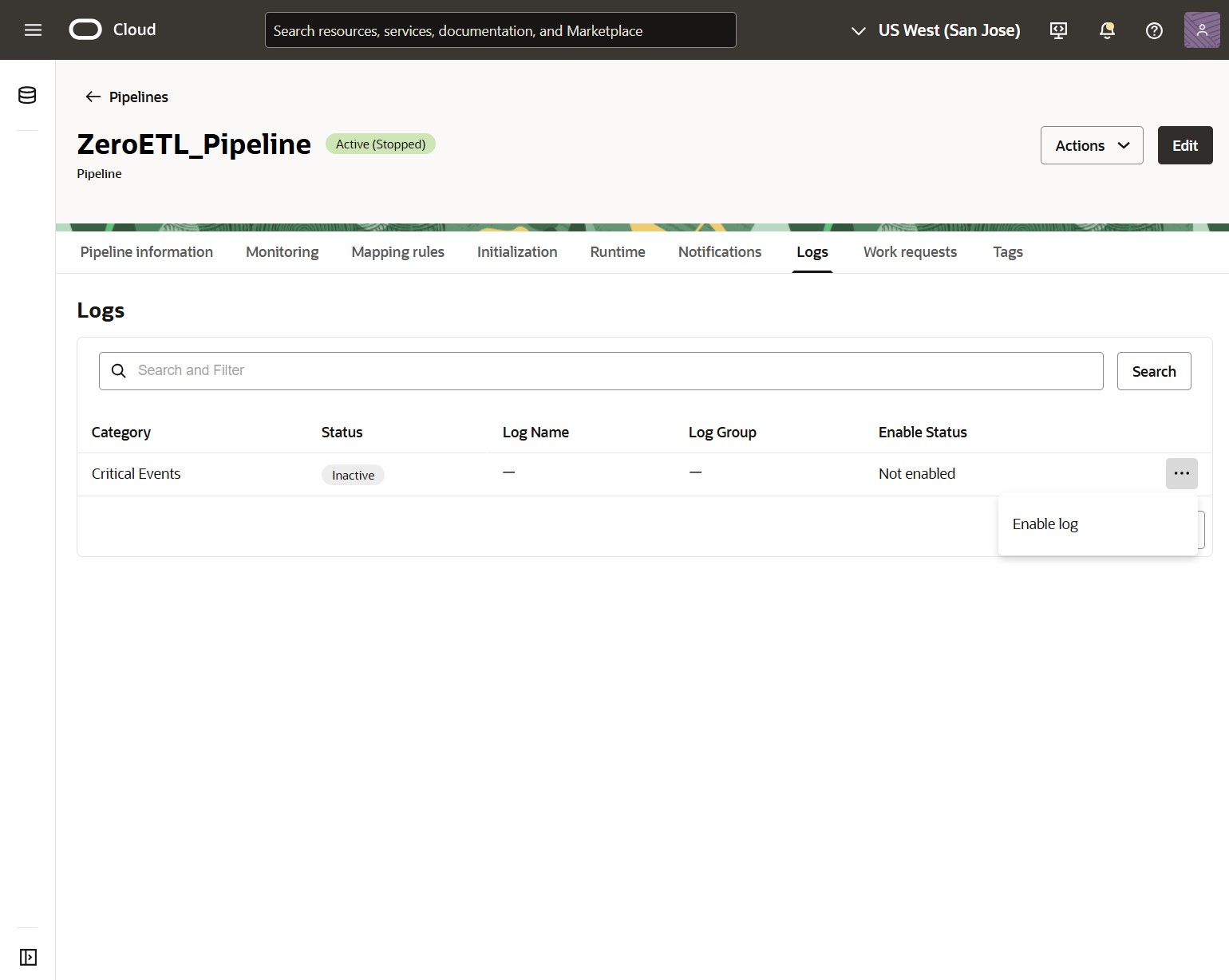Click Edit for ZeroETL_Pipeline
The image size is (1229, 980).
(1184, 145)
